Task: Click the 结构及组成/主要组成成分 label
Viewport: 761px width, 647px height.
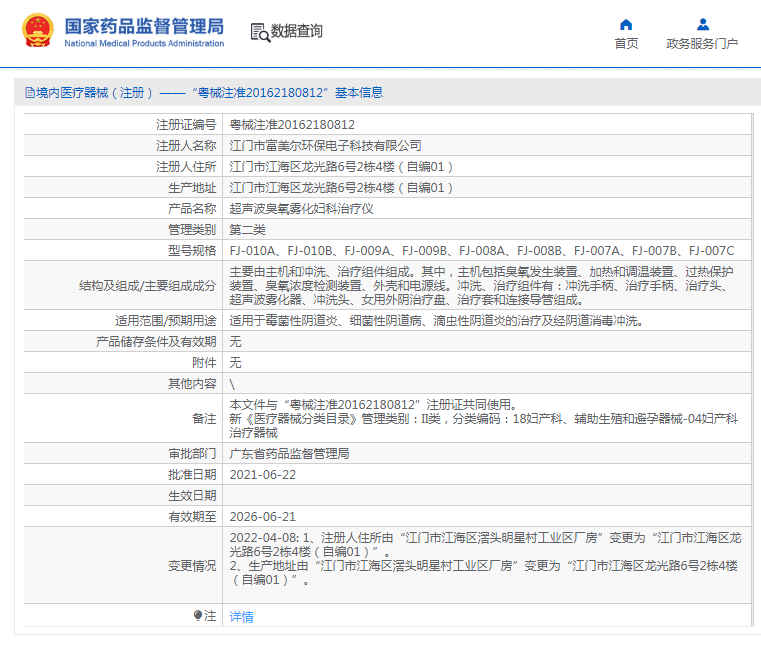Action: pyautogui.click(x=148, y=285)
